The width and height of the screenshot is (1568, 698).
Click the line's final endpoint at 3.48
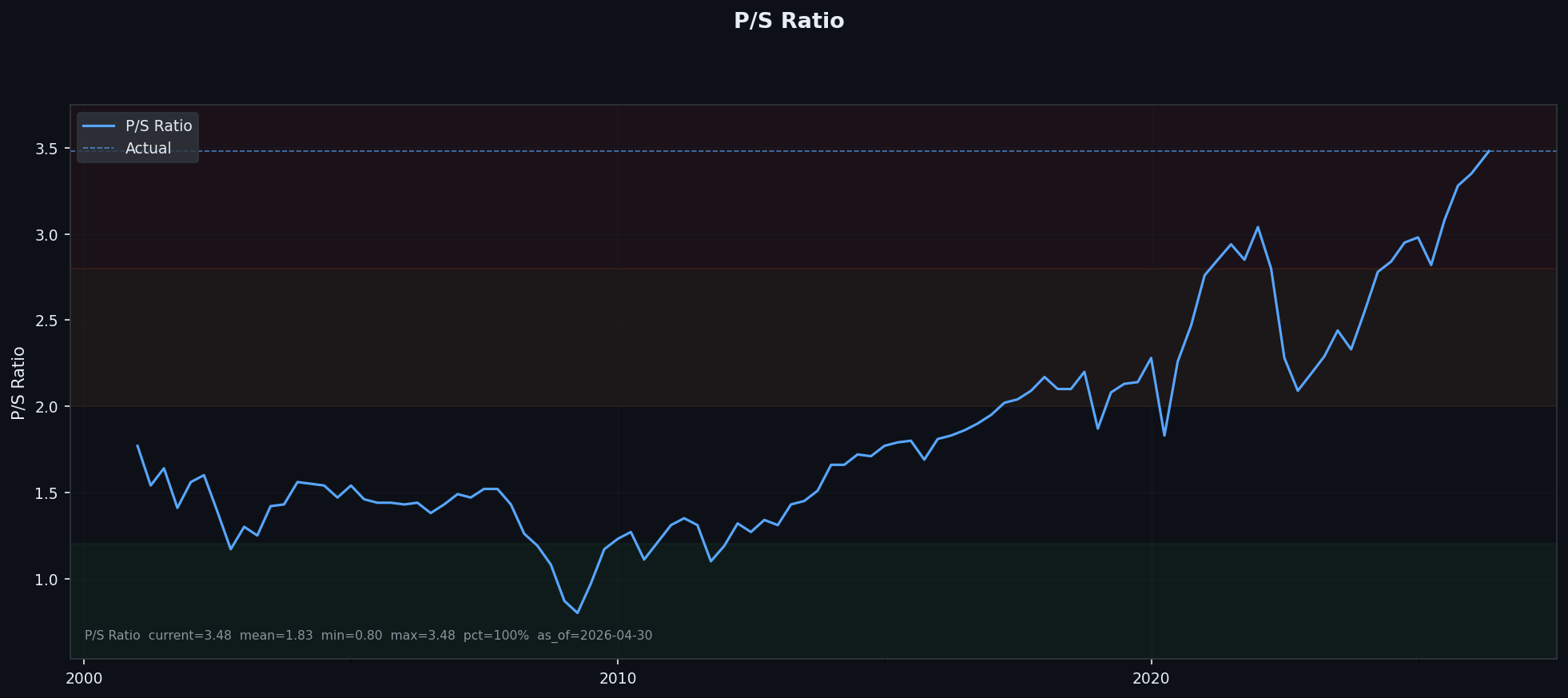pyautogui.click(x=1489, y=151)
